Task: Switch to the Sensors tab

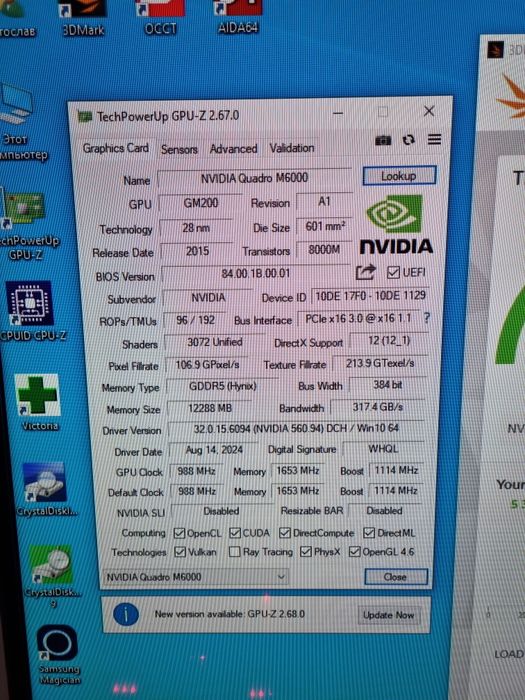Action: pyautogui.click(x=179, y=149)
